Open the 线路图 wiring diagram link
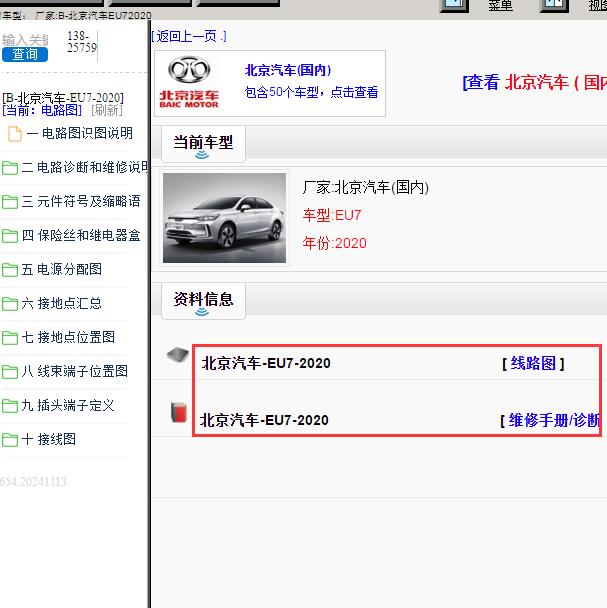The width and height of the screenshot is (607, 608). click(x=533, y=363)
